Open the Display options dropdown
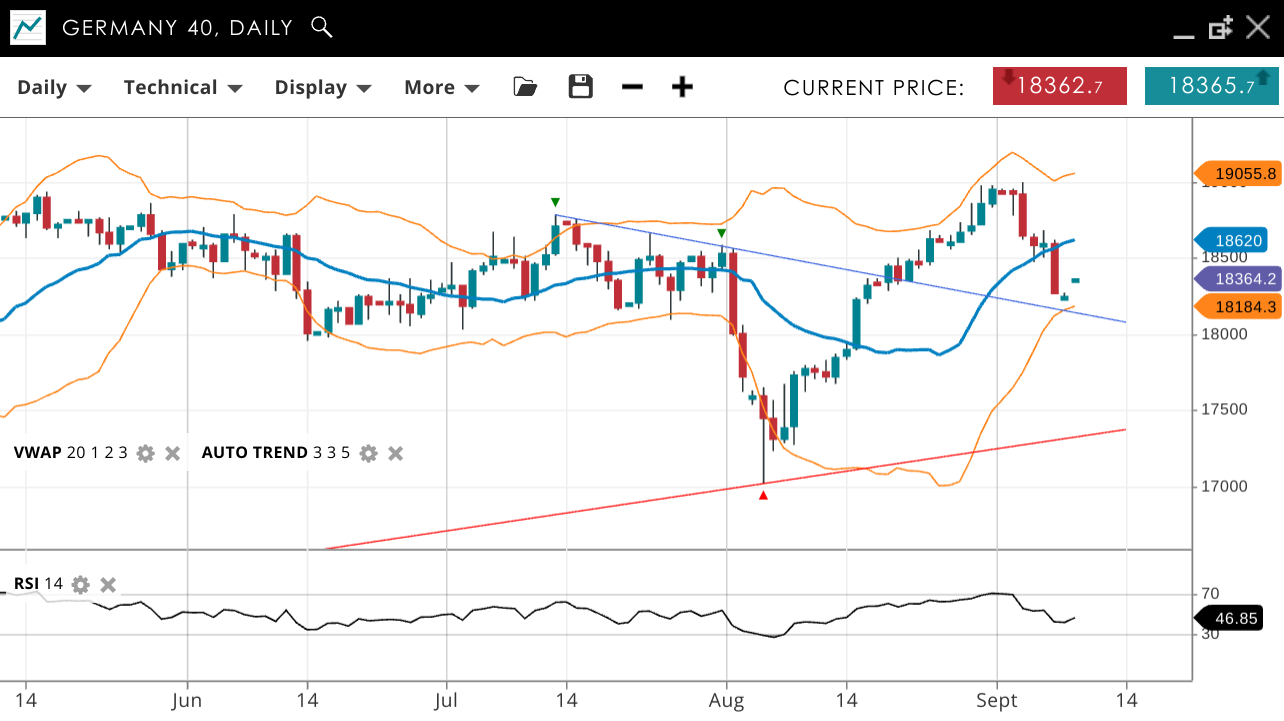The image size is (1284, 721). tap(323, 88)
